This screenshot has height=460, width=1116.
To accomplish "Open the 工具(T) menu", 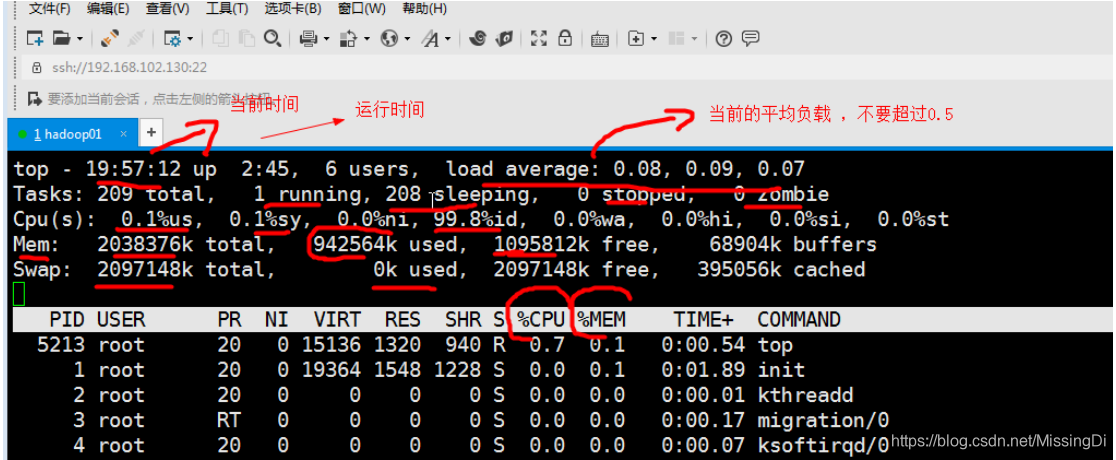I will (227, 9).
